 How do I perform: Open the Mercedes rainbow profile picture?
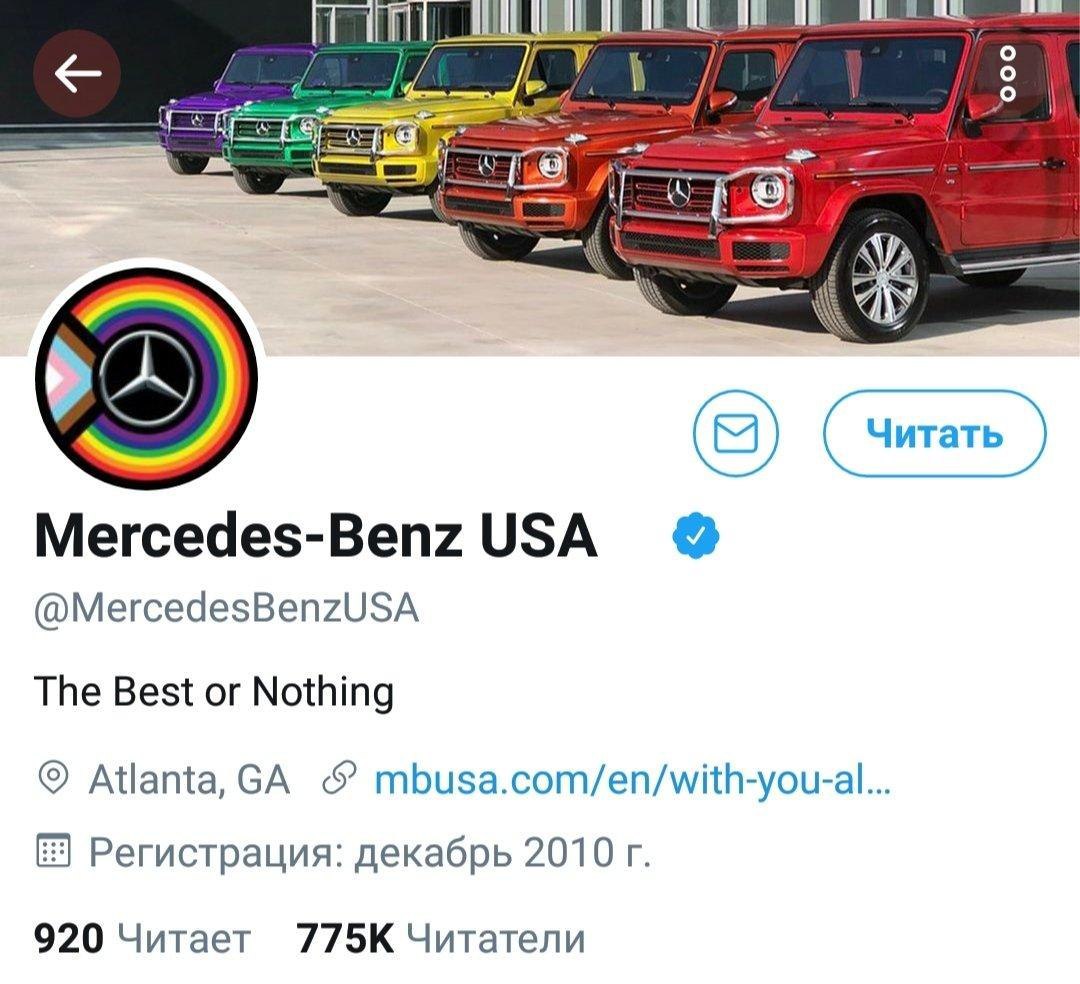146,378
